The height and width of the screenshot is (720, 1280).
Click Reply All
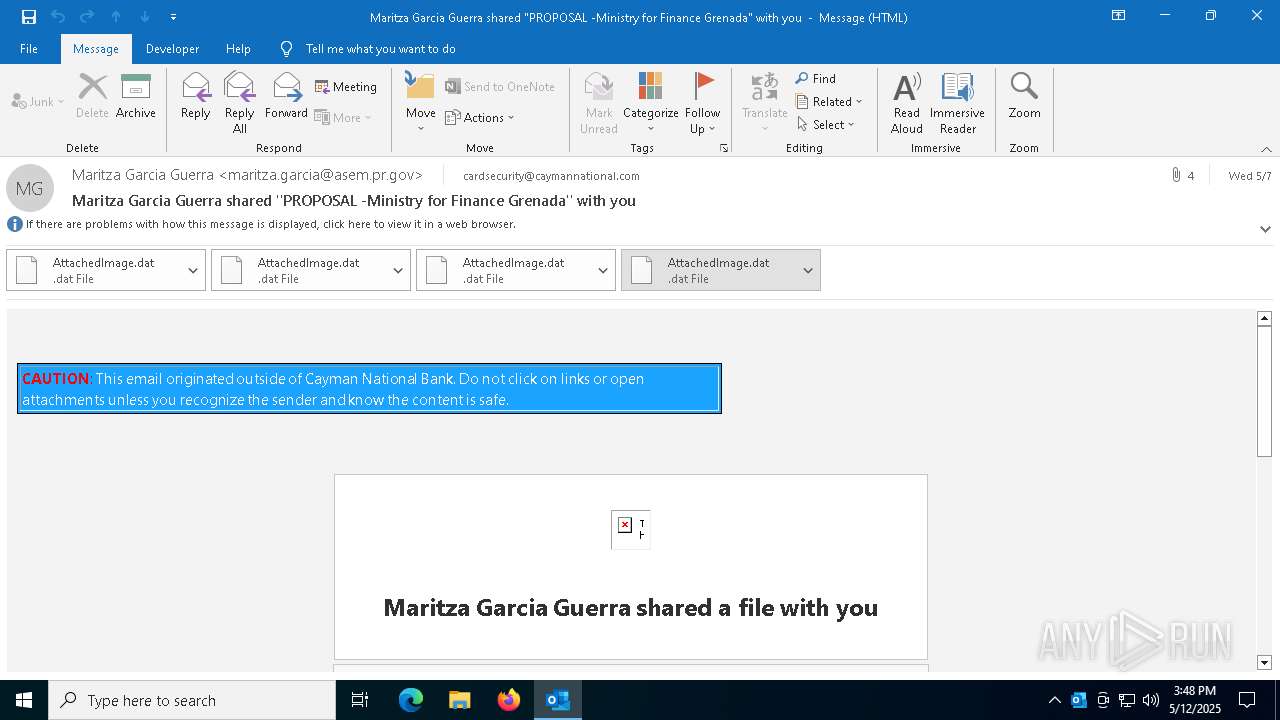click(x=240, y=102)
